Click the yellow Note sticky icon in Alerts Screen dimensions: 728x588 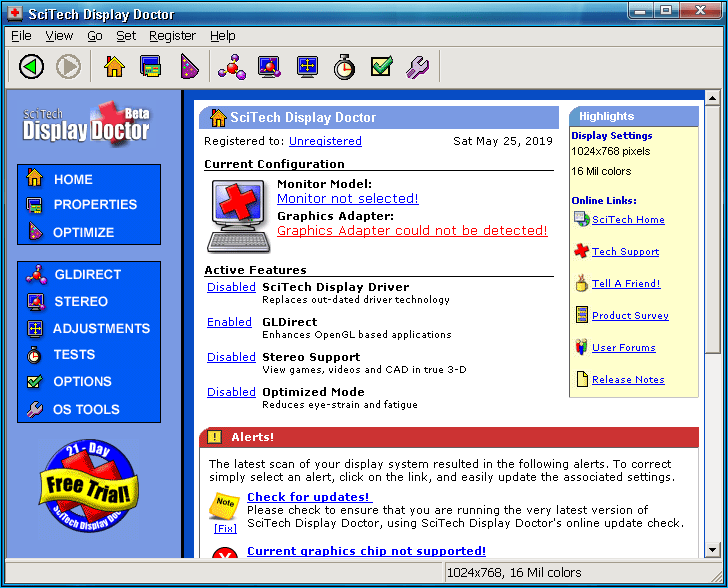(x=225, y=506)
